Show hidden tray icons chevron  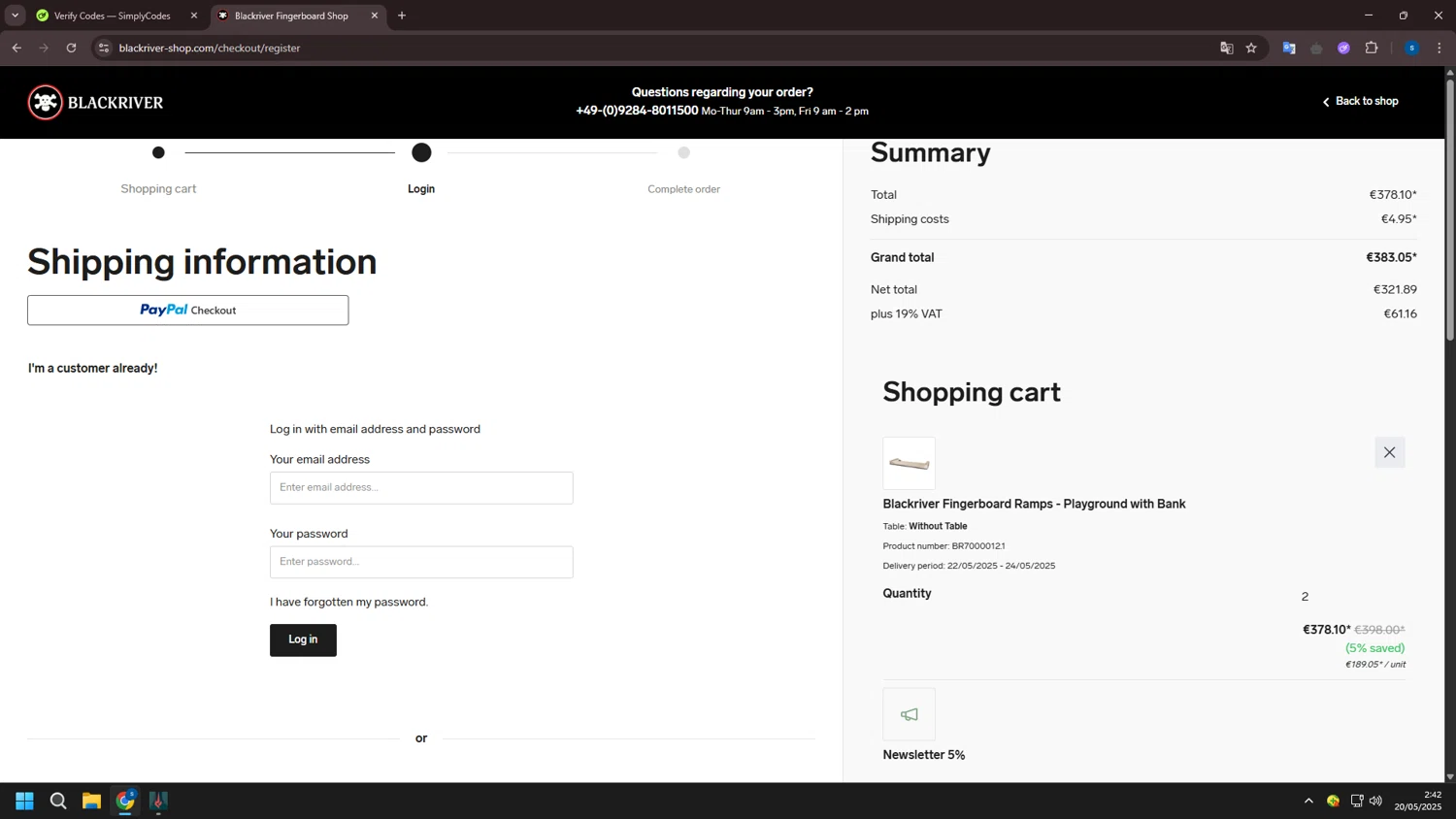[1308, 801]
